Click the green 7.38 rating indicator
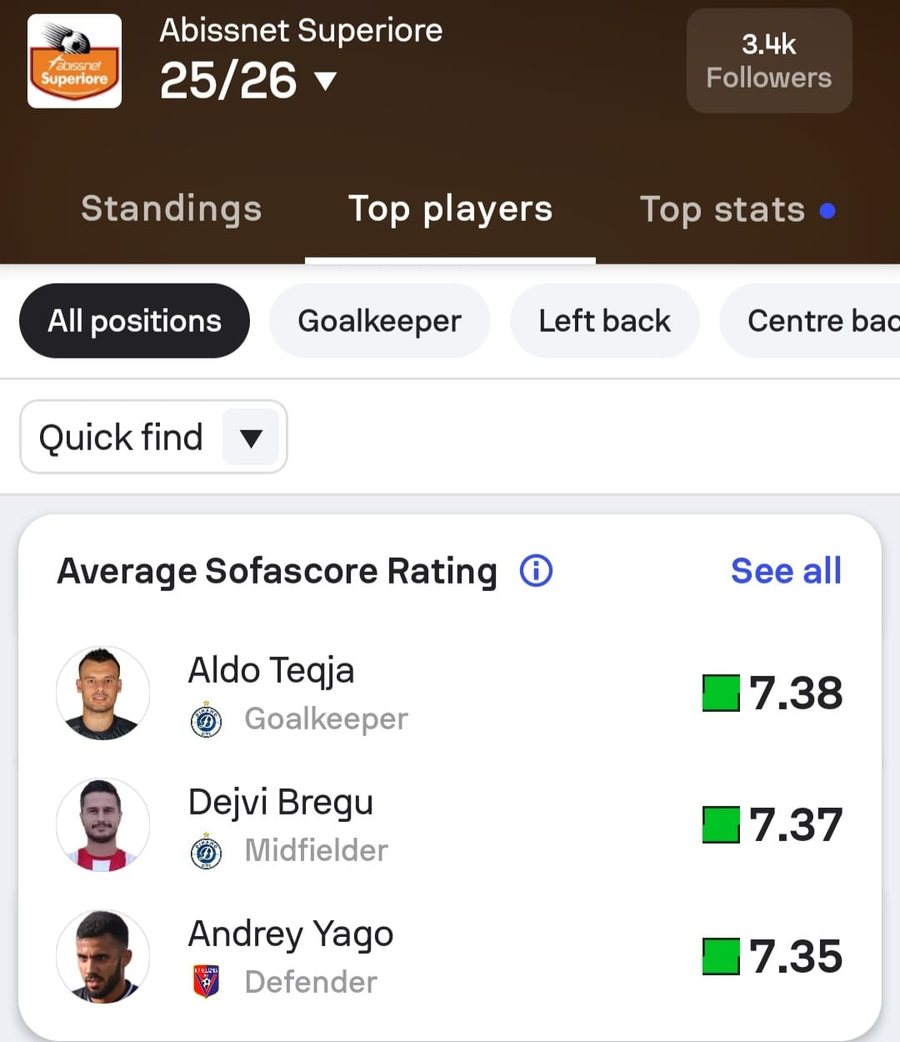The image size is (900, 1042). tap(721, 693)
